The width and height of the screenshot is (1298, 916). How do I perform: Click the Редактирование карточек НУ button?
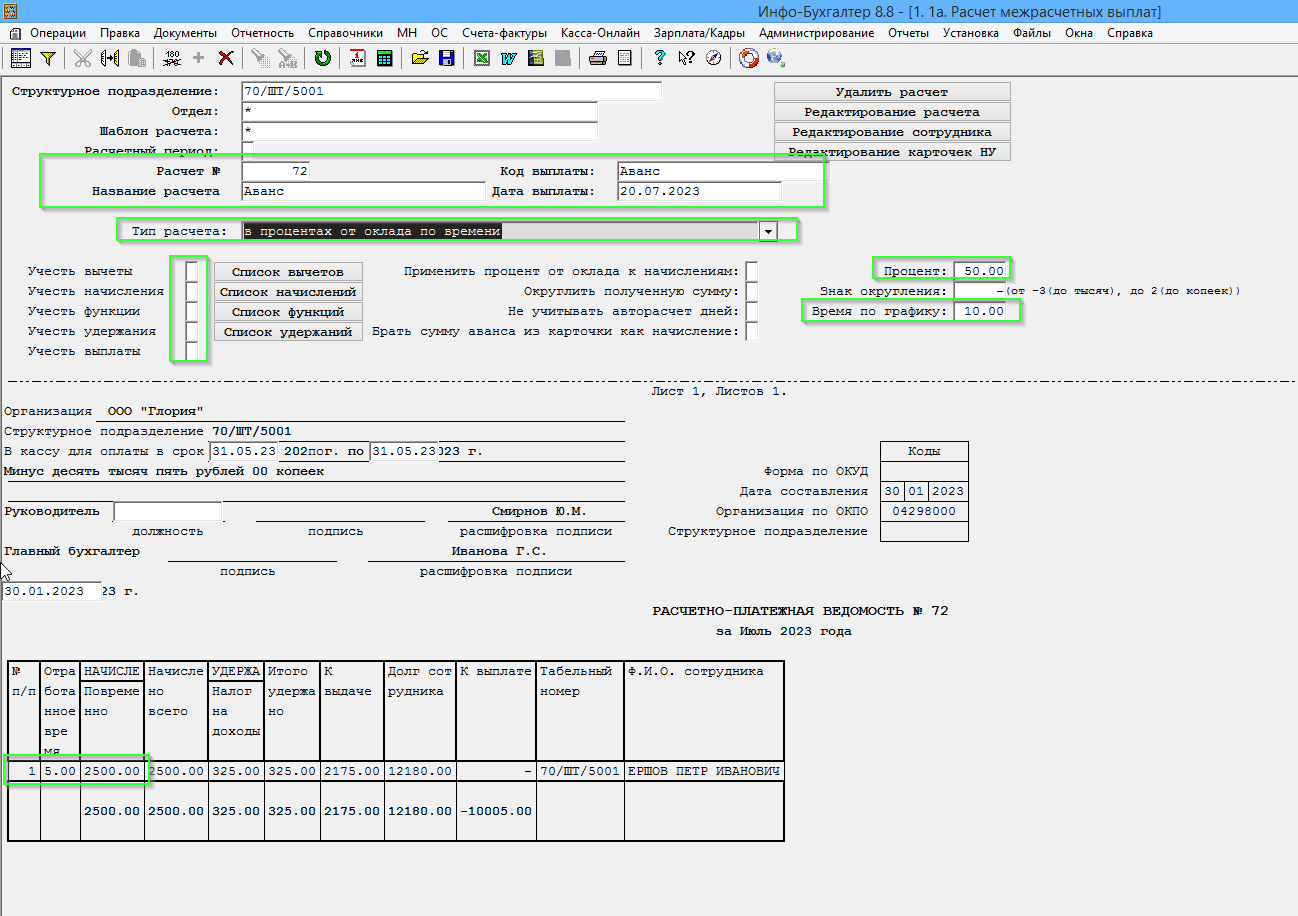click(892, 152)
